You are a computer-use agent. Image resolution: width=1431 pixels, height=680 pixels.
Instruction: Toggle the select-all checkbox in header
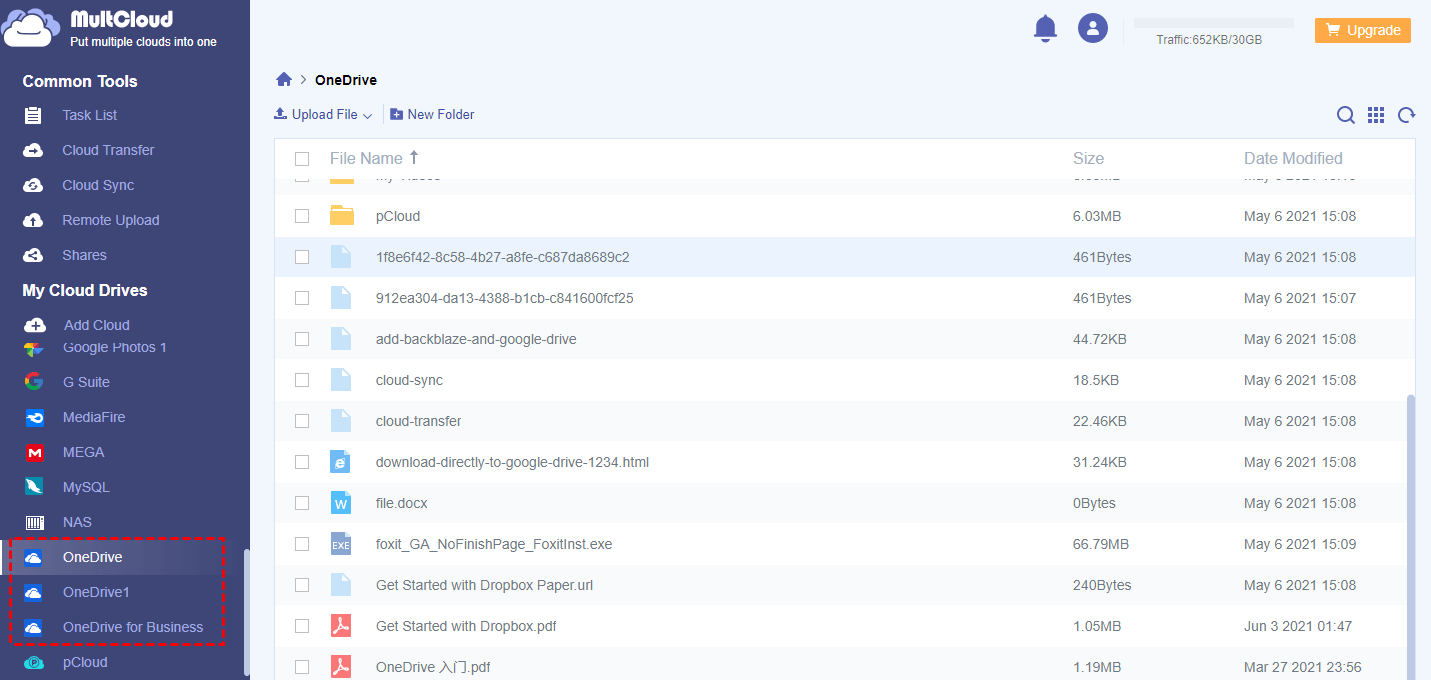point(302,158)
